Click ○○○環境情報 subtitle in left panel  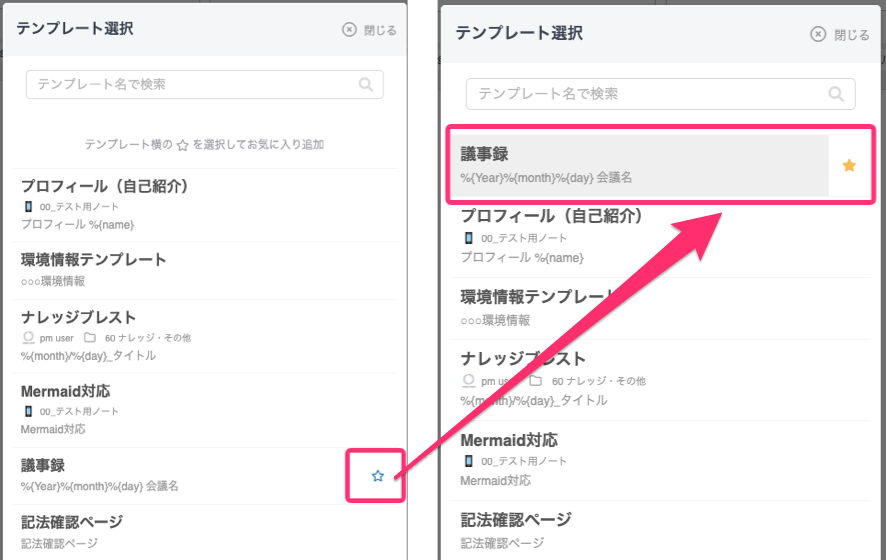click(x=53, y=281)
